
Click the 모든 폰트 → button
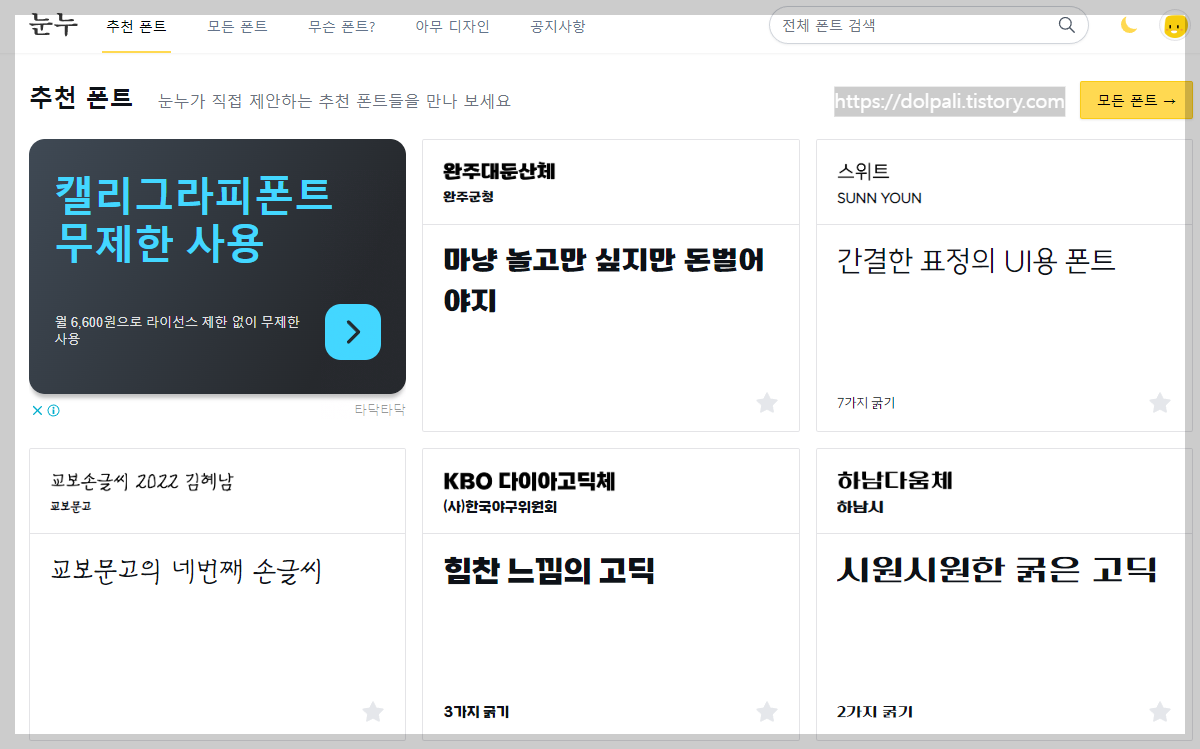[1135, 100]
